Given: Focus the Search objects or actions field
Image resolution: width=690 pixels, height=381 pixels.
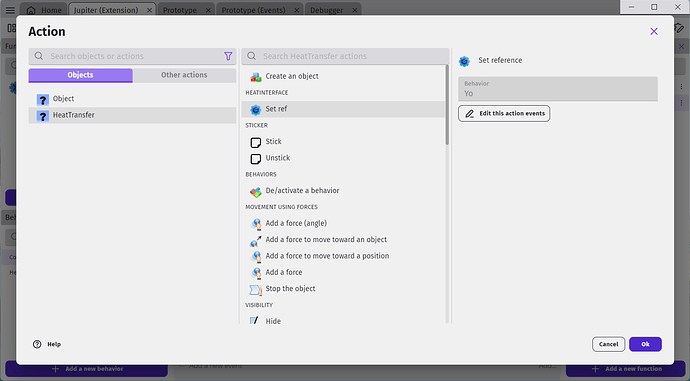Looking at the screenshot, I should (132, 56).
